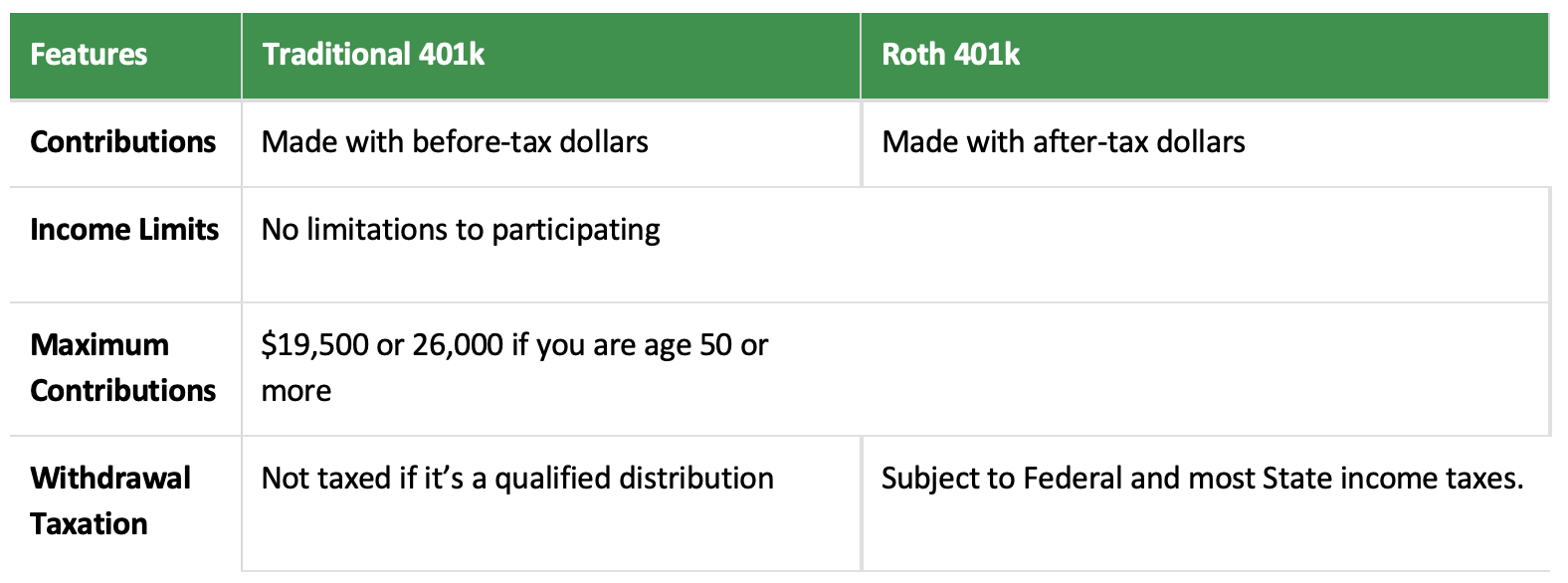Select the Roth 401k column header
1568x583 pixels.
(951, 54)
